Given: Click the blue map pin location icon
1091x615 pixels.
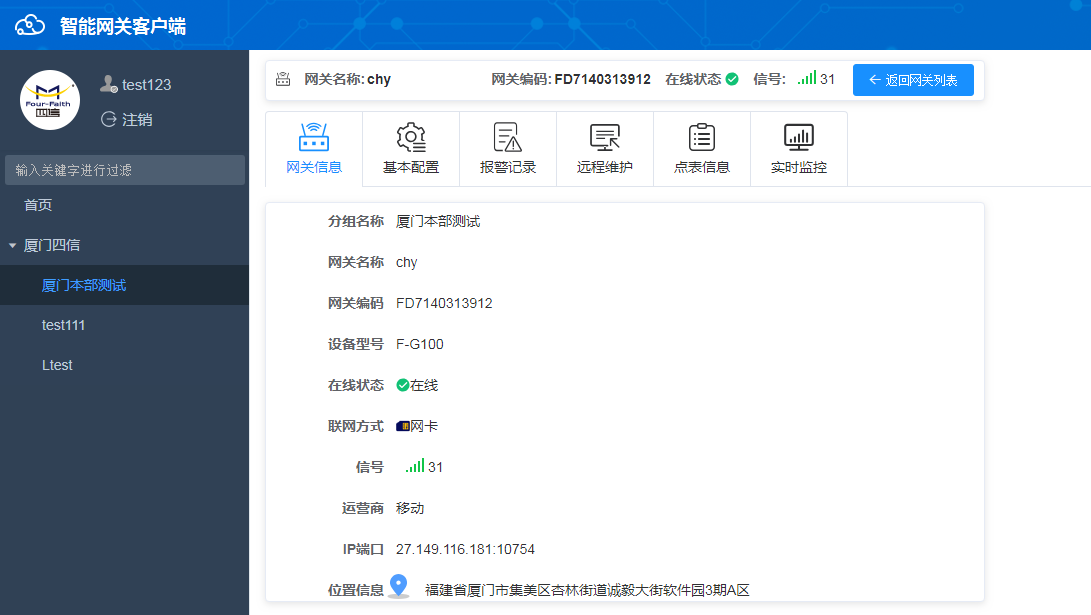Looking at the screenshot, I should (399, 586).
